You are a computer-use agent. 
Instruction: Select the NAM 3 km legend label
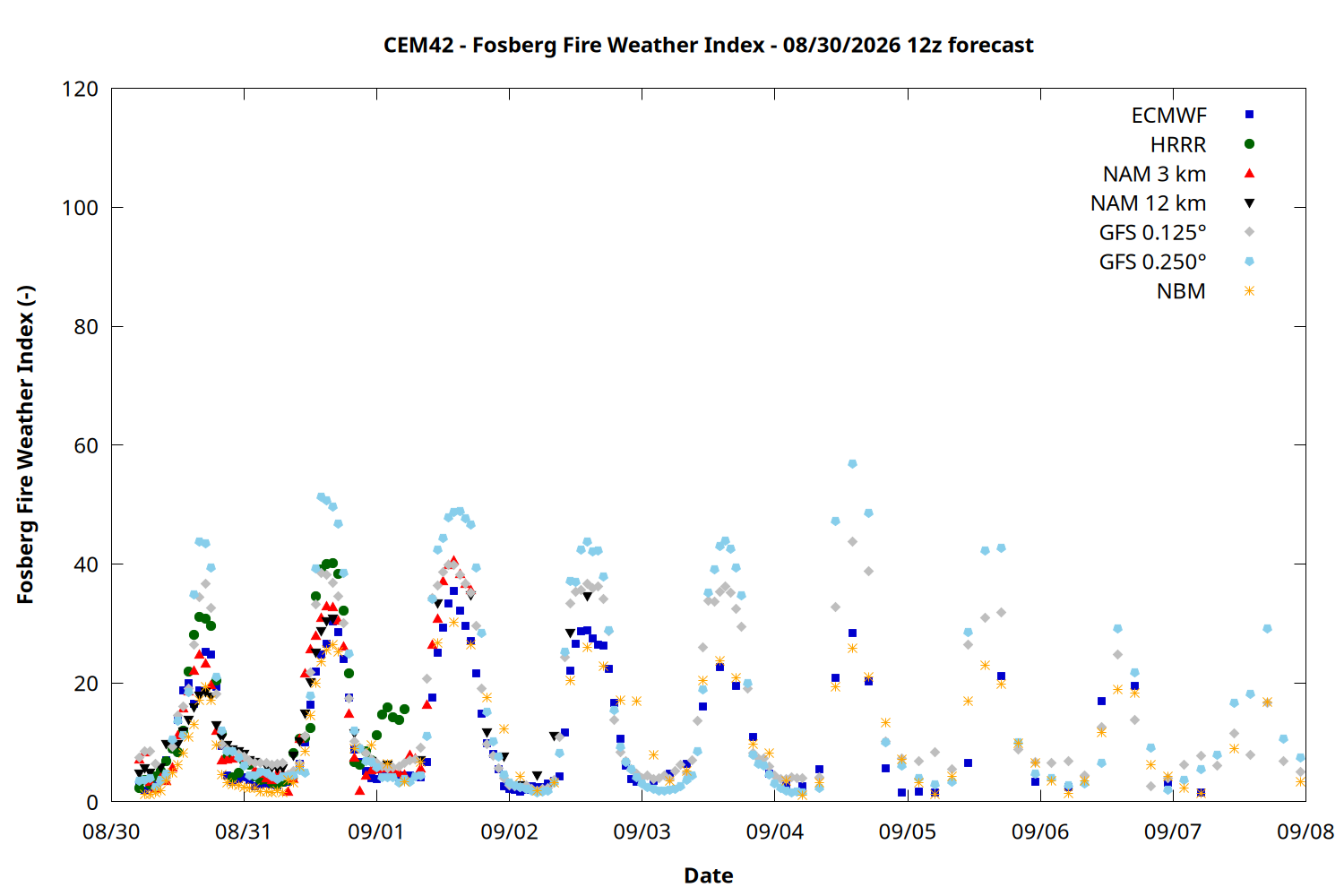(x=1154, y=174)
